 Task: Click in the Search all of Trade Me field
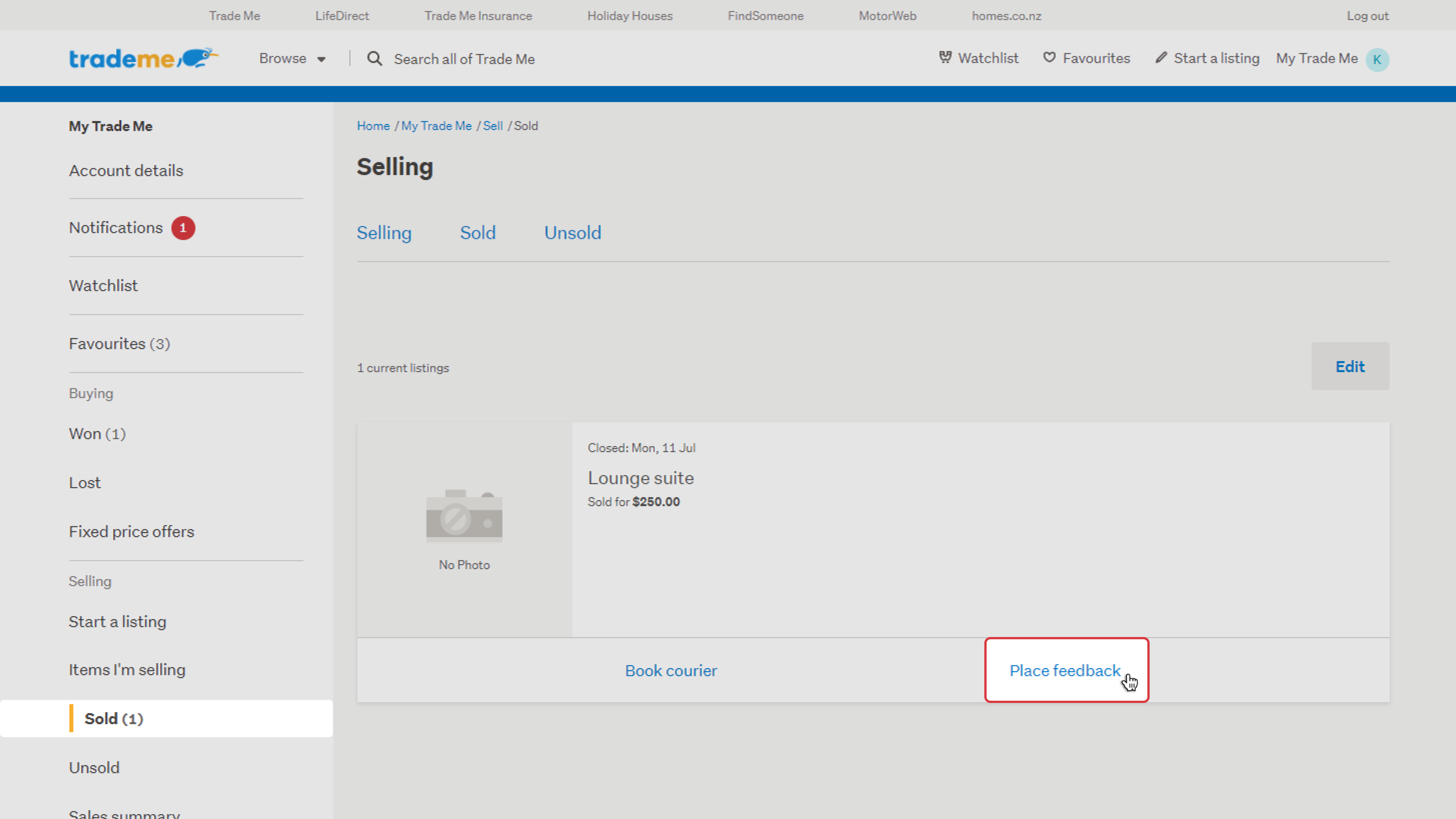click(x=464, y=59)
